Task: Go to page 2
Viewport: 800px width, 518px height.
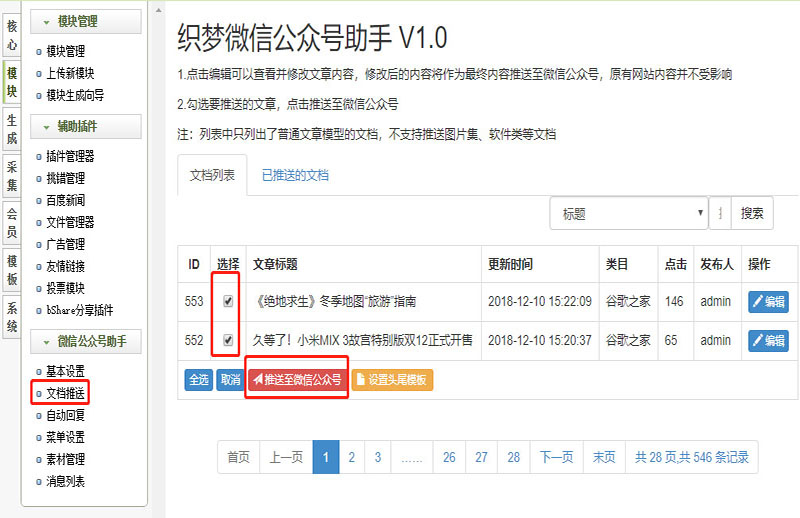Action: click(x=352, y=457)
